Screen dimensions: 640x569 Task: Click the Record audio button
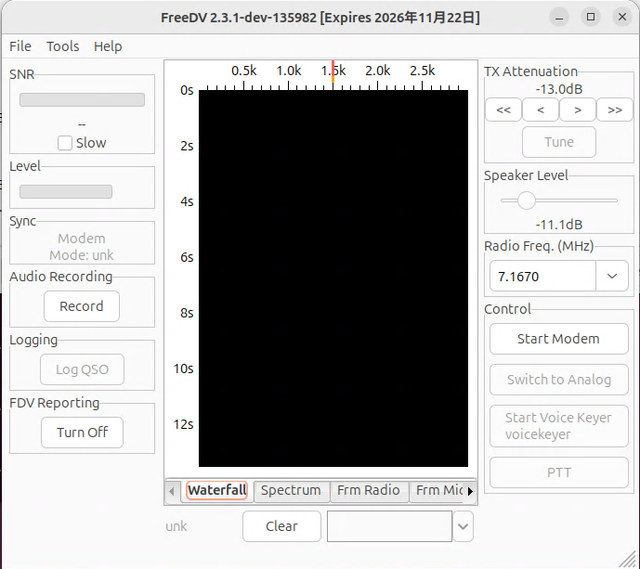click(x=82, y=306)
